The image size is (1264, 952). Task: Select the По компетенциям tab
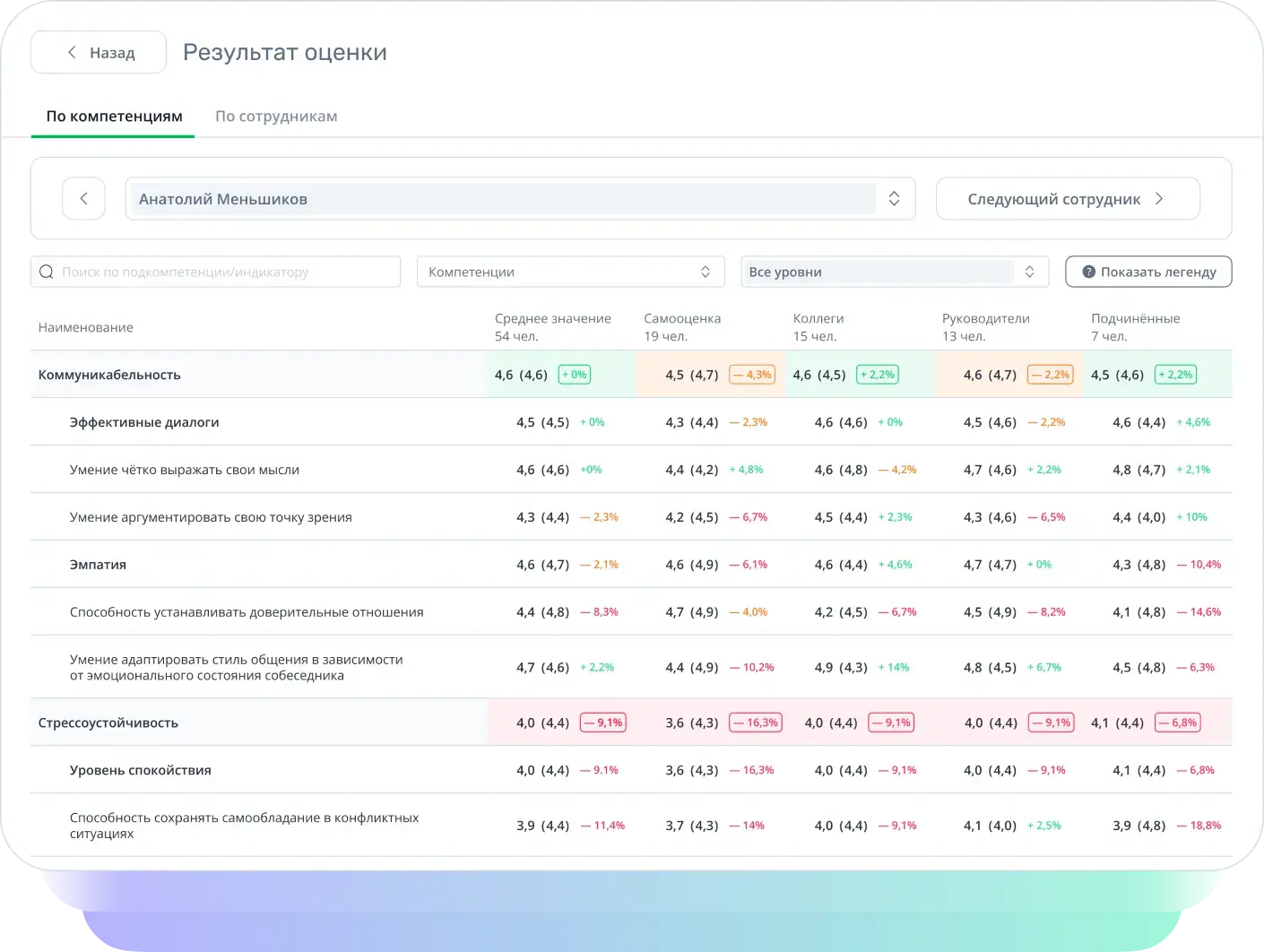click(x=114, y=117)
